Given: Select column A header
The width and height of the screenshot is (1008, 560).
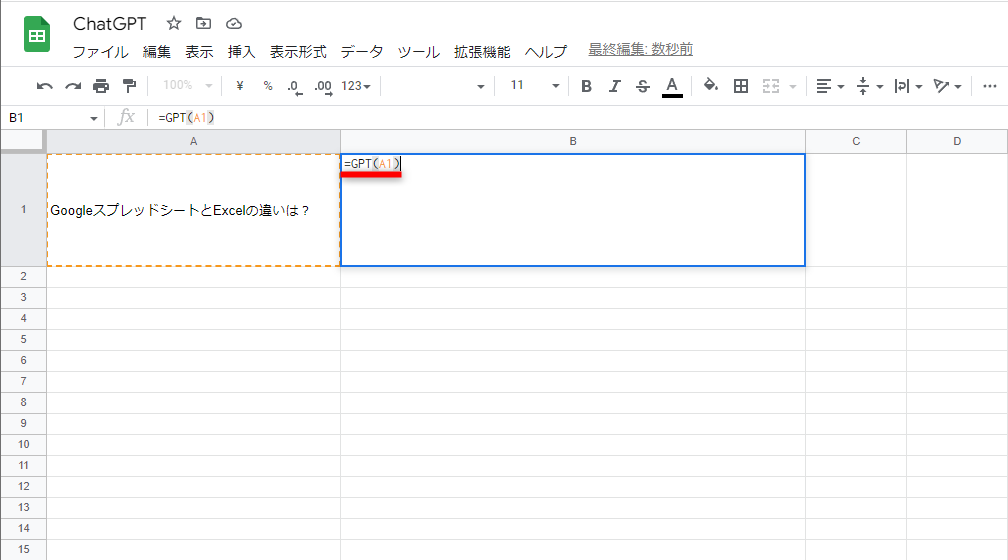Looking at the screenshot, I should pyautogui.click(x=194, y=141).
